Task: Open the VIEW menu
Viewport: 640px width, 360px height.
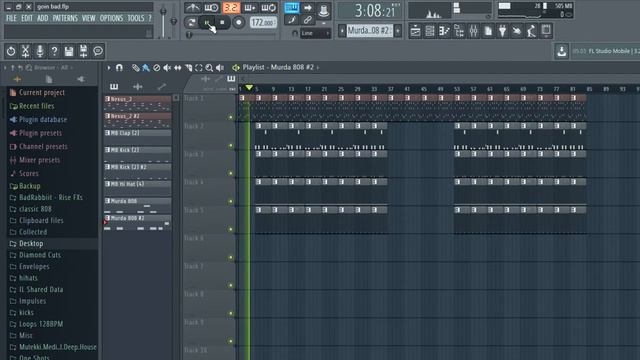Action: [88, 18]
